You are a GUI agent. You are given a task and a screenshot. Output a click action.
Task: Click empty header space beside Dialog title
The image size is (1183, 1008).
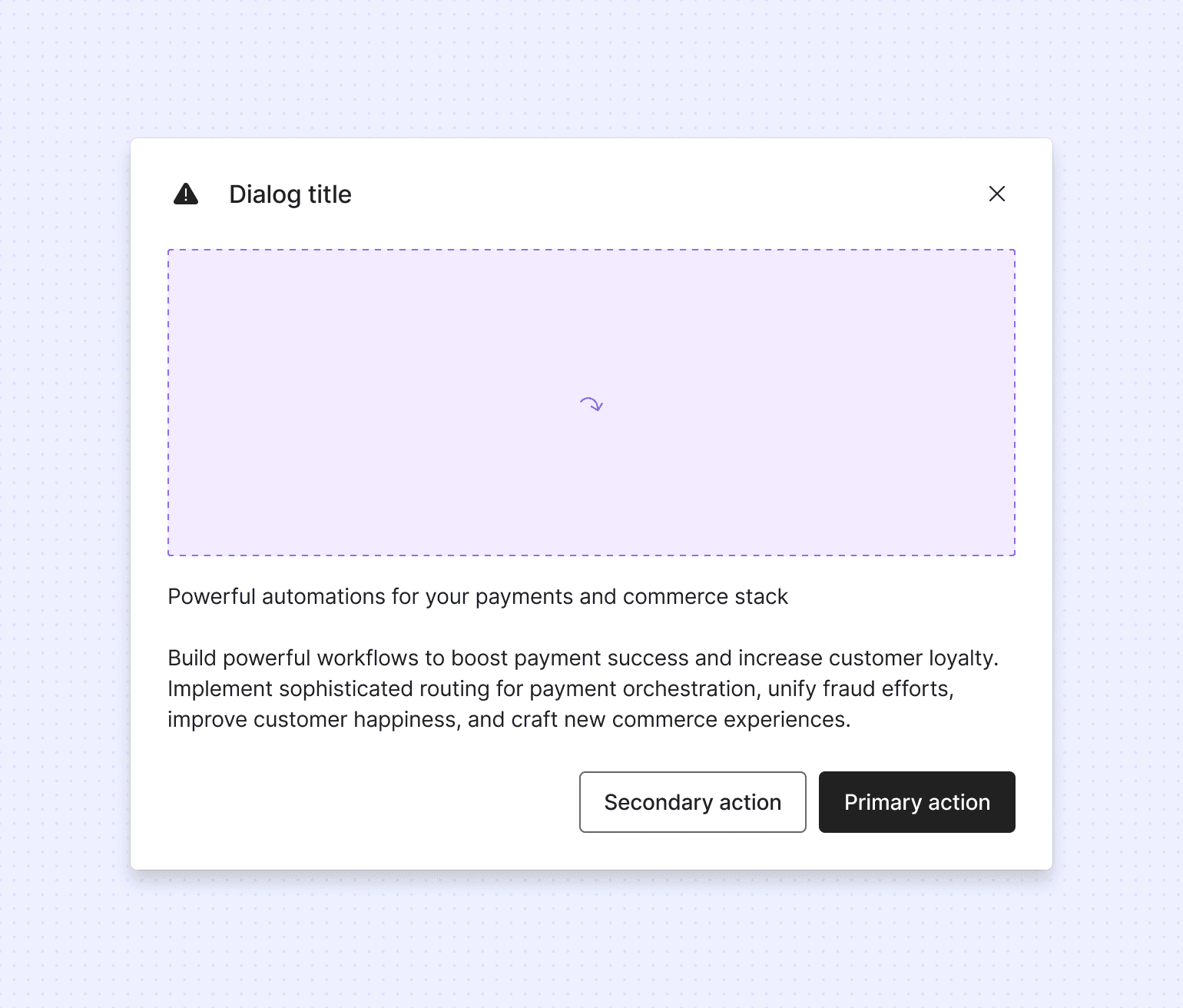click(x=661, y=194)
